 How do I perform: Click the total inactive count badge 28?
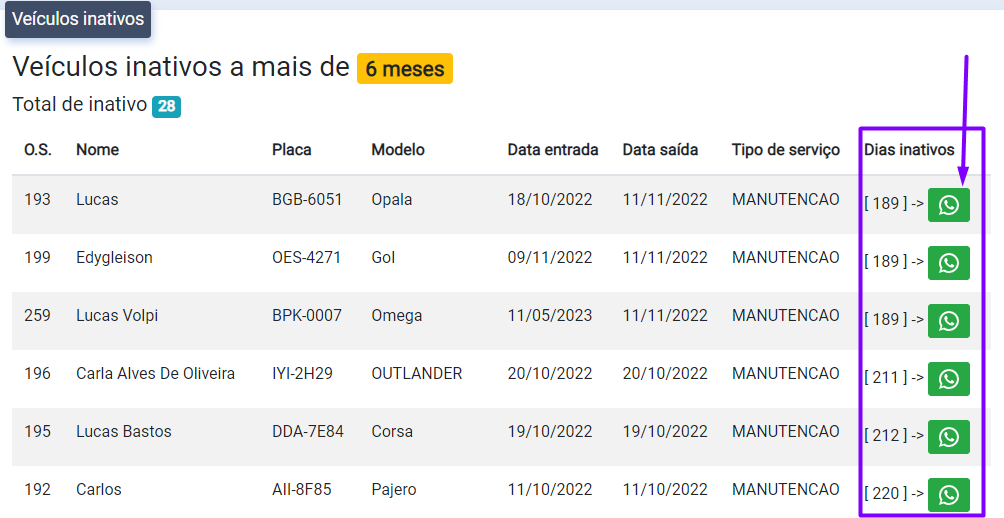click(x=166, y=106)
